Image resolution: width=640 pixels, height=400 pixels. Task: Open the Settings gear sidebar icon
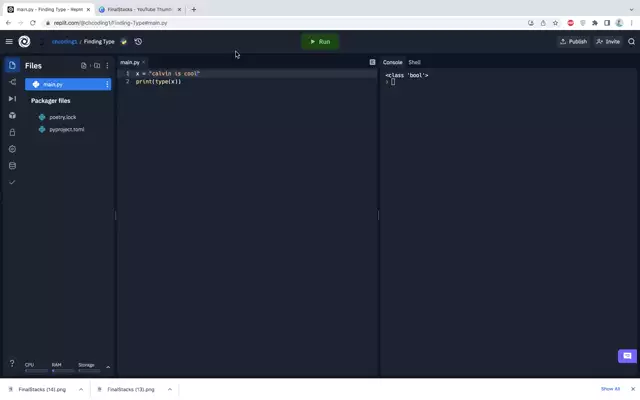pos(12,149)
